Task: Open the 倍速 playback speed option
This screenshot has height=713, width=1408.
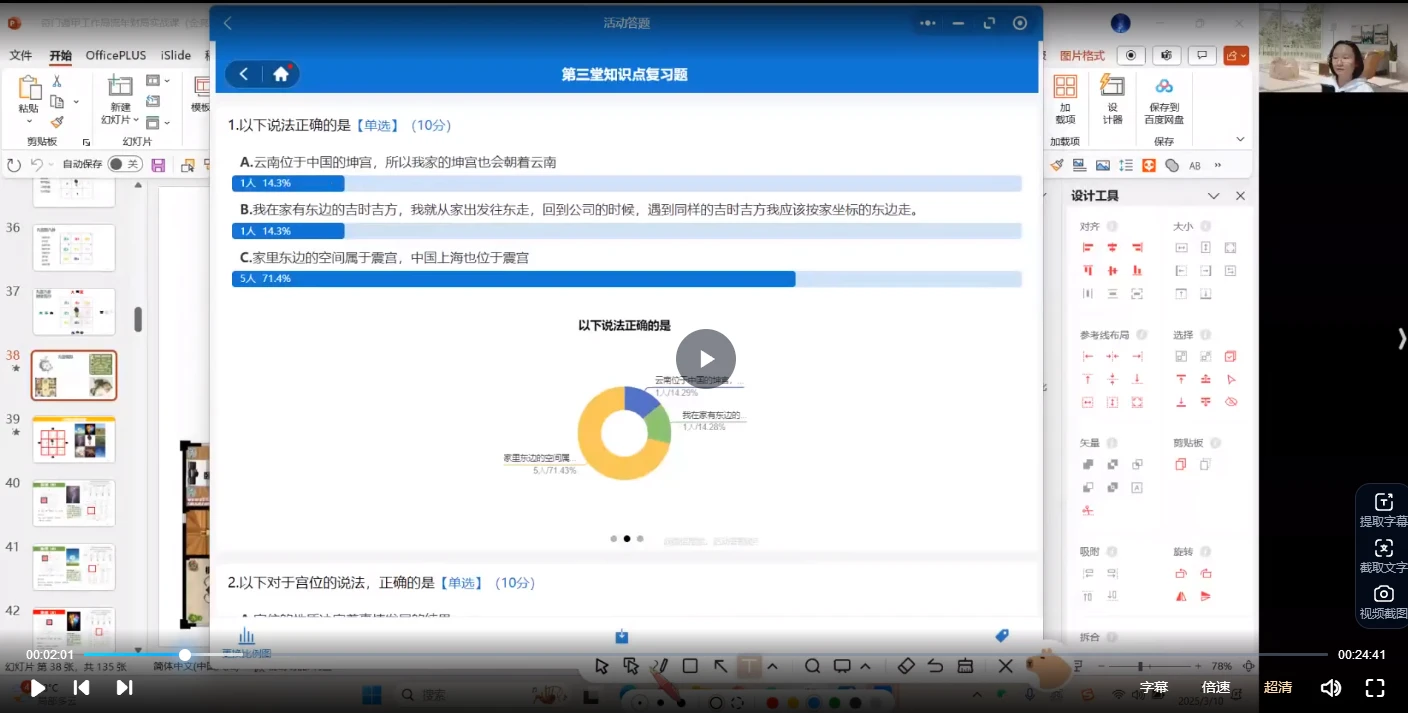Action: (1216, 687)
